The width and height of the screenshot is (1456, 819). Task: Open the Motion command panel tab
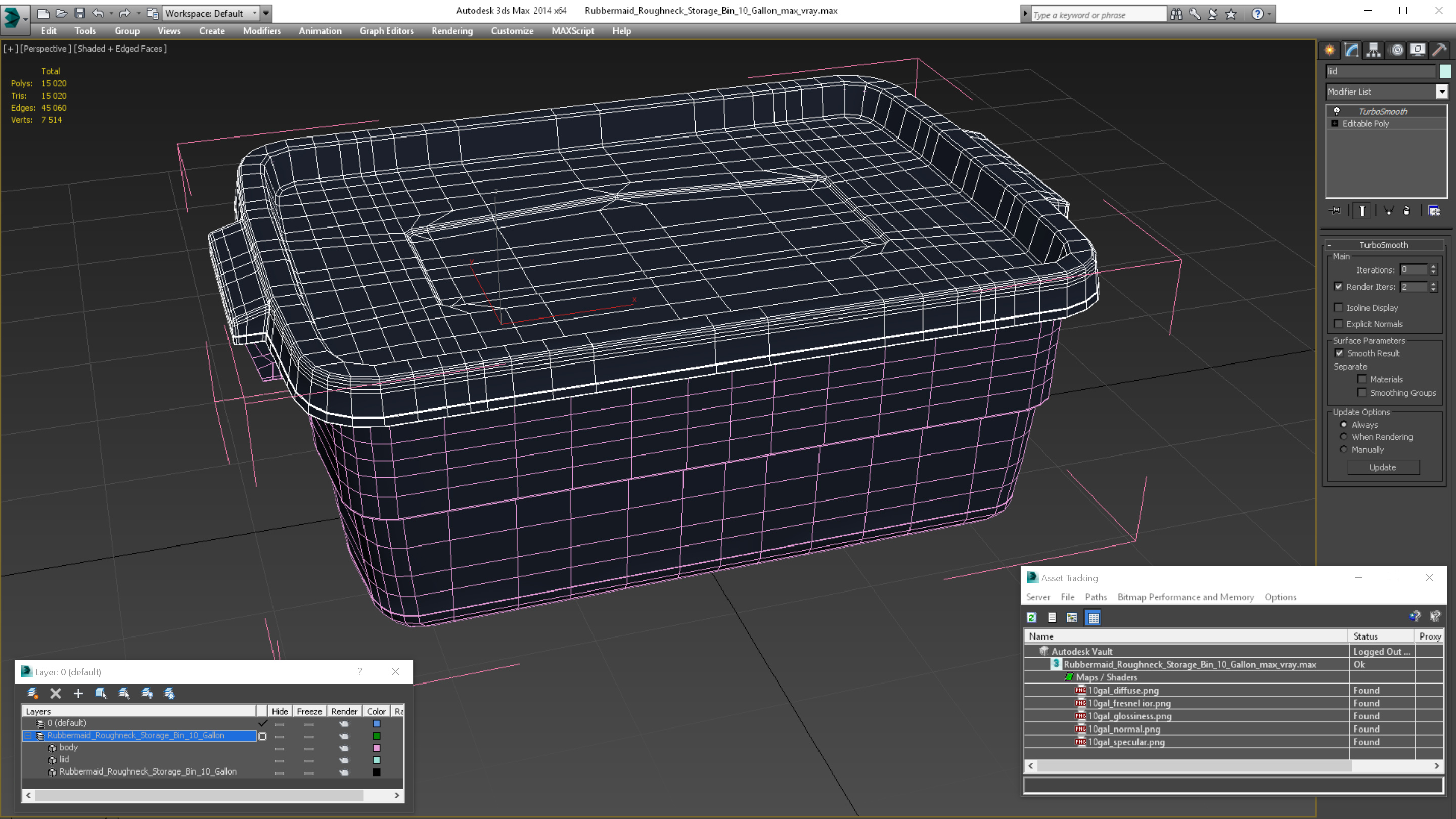click(1397, 51)
